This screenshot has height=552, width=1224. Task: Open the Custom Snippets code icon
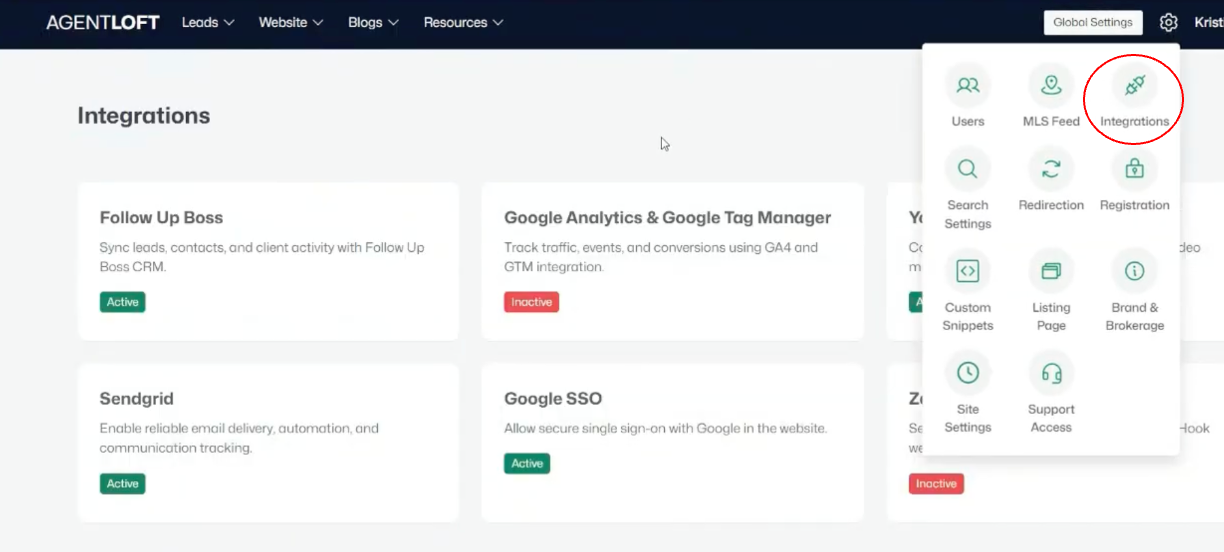(967, 271)
